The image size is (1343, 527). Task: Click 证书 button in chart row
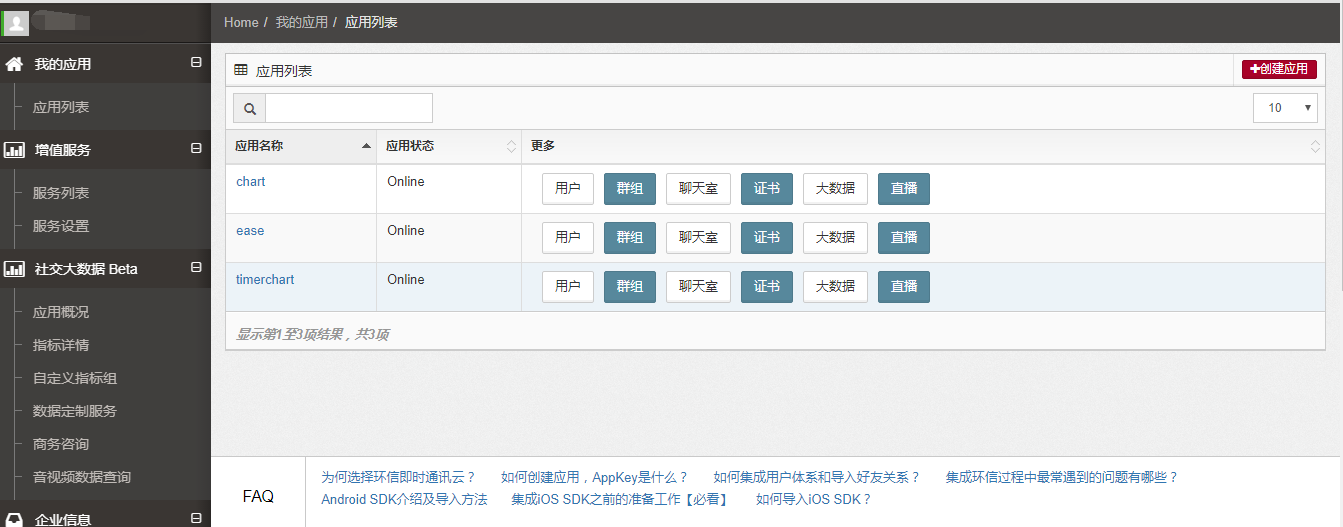(767, 189)
